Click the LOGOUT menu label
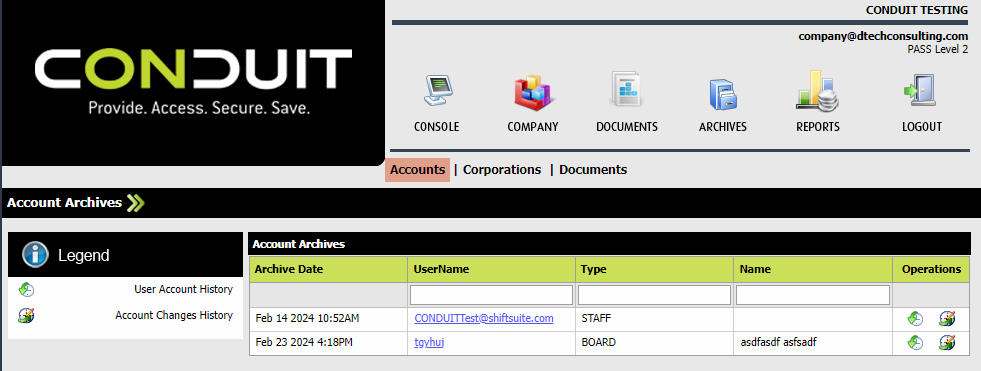981x371 pixels. (x=922, y=126)
